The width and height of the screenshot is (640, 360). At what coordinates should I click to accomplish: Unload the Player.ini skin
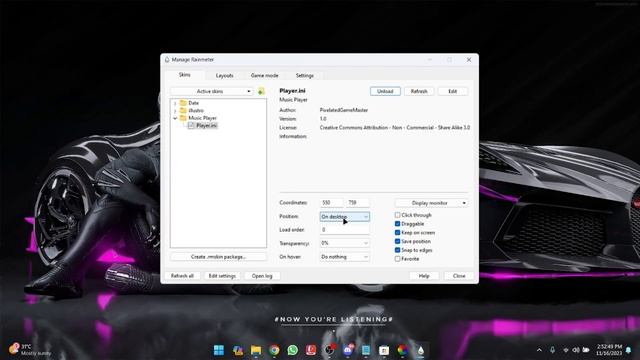point(385,91)
